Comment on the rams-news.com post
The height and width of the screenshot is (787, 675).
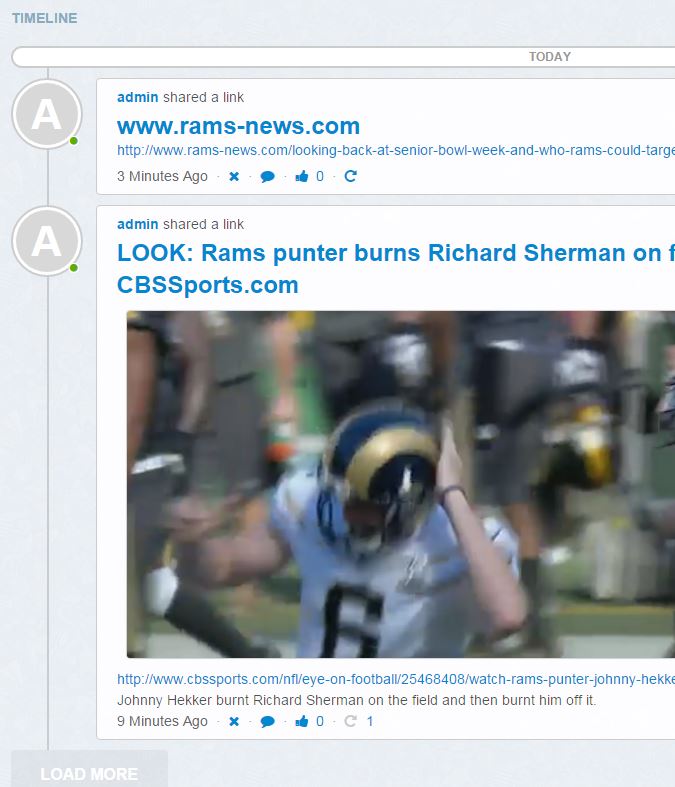click(x=267, y=177)
